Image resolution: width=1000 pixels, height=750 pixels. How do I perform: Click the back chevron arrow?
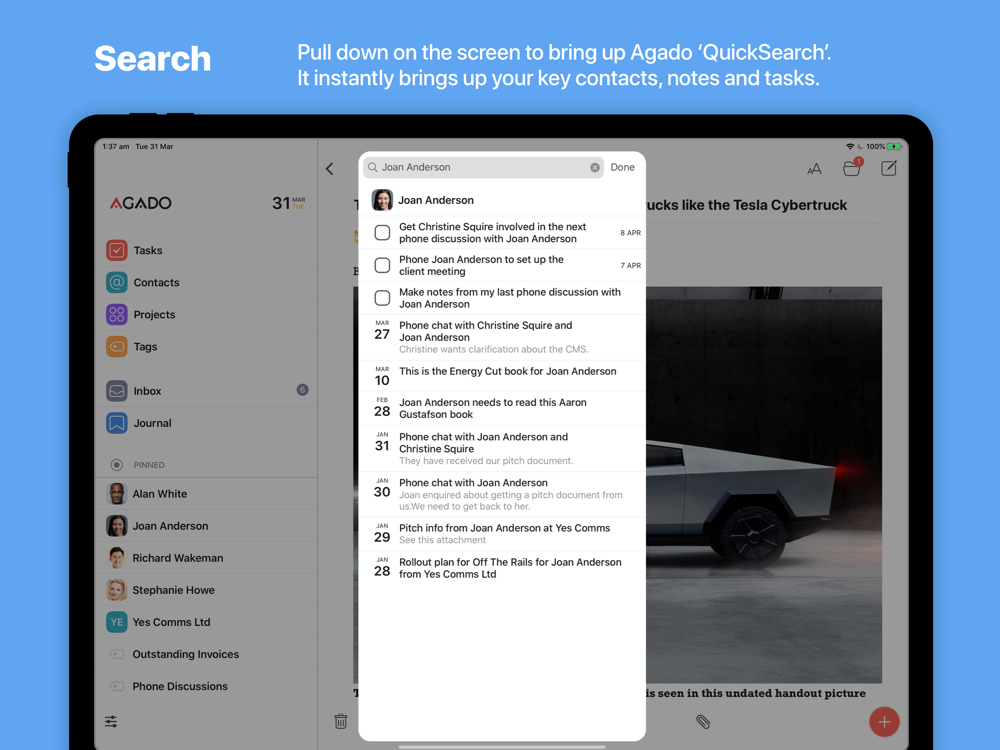[x=330, y=168]
